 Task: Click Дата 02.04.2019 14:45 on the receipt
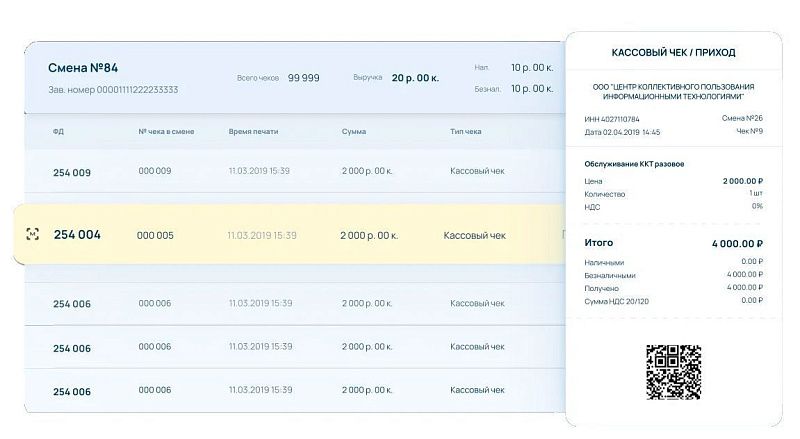(x=622, y=132)
